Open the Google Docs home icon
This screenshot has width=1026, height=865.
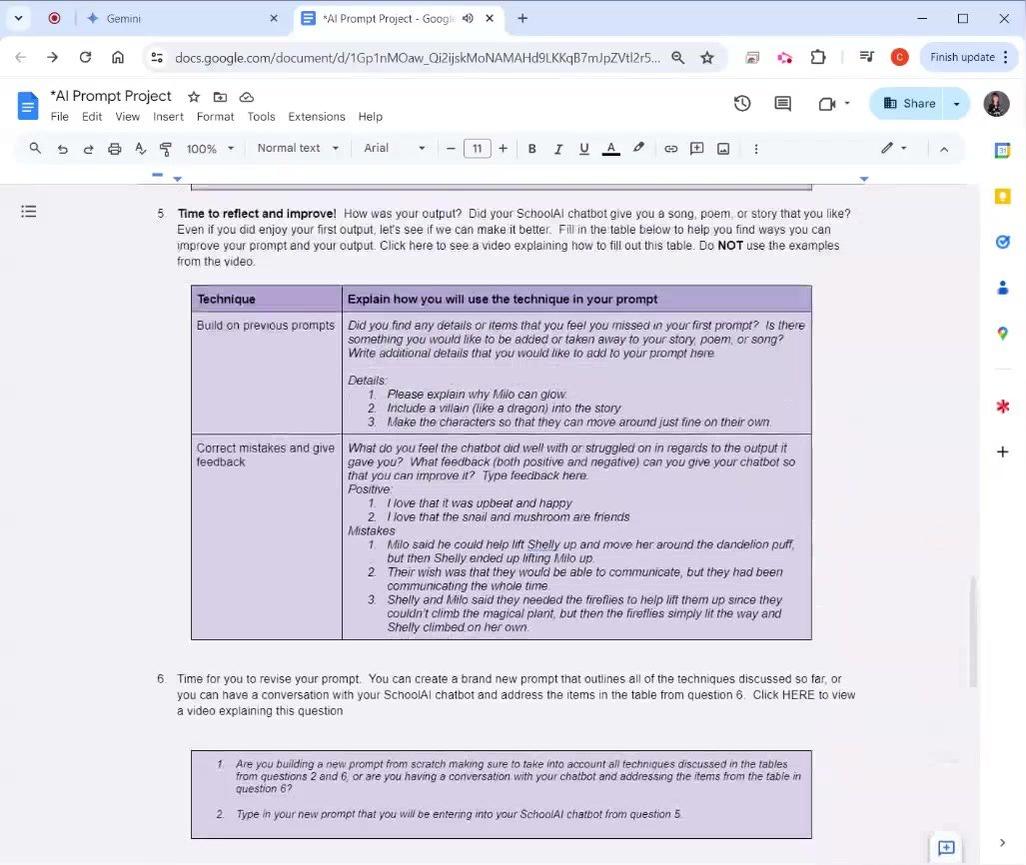point(27,106)
